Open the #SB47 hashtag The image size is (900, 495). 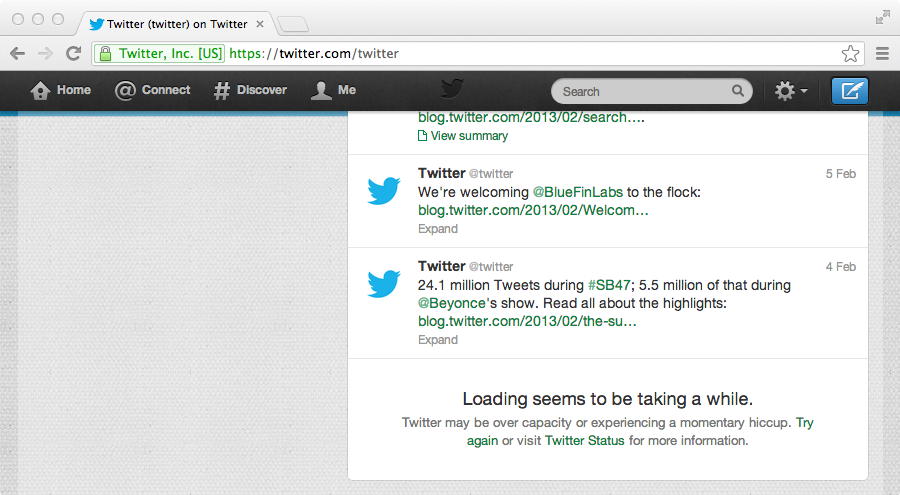pos(609,285)
